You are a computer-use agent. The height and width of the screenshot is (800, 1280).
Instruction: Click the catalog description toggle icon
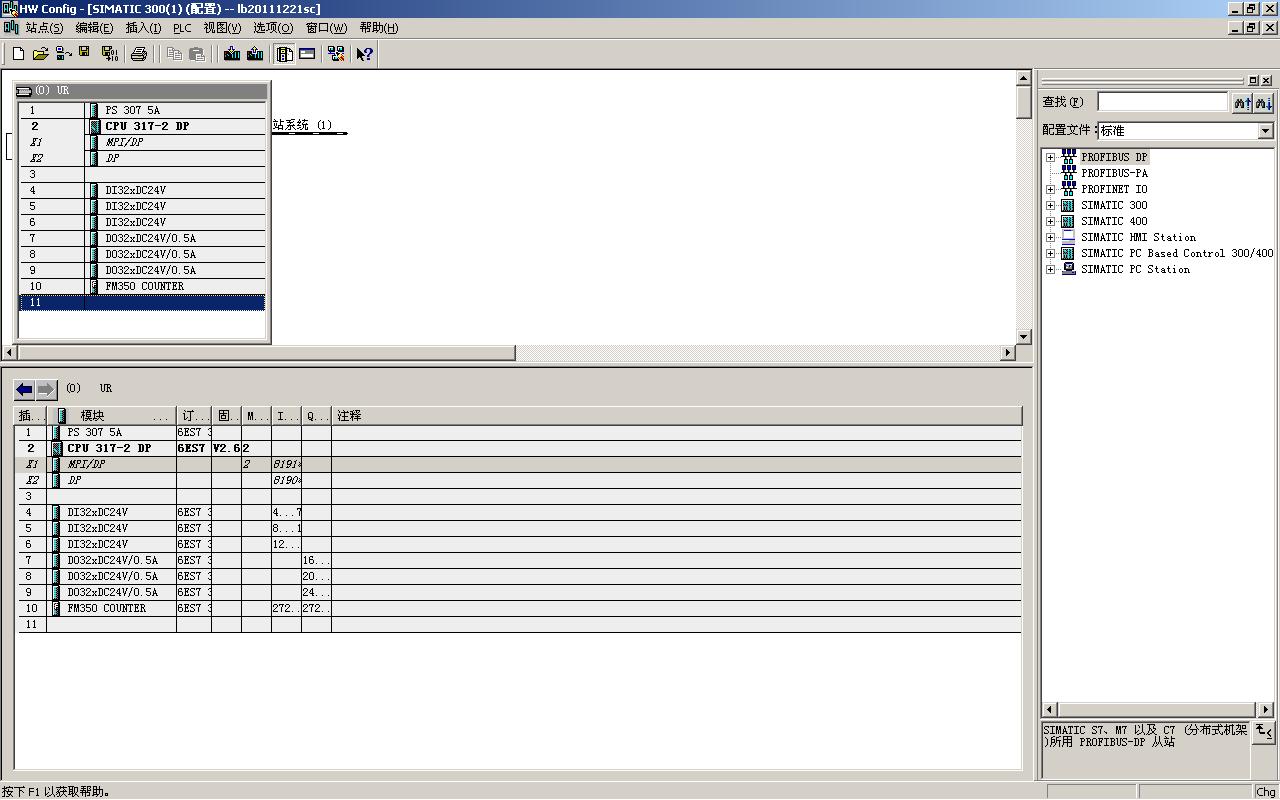pyautogui.click(x=1263, y=732)
